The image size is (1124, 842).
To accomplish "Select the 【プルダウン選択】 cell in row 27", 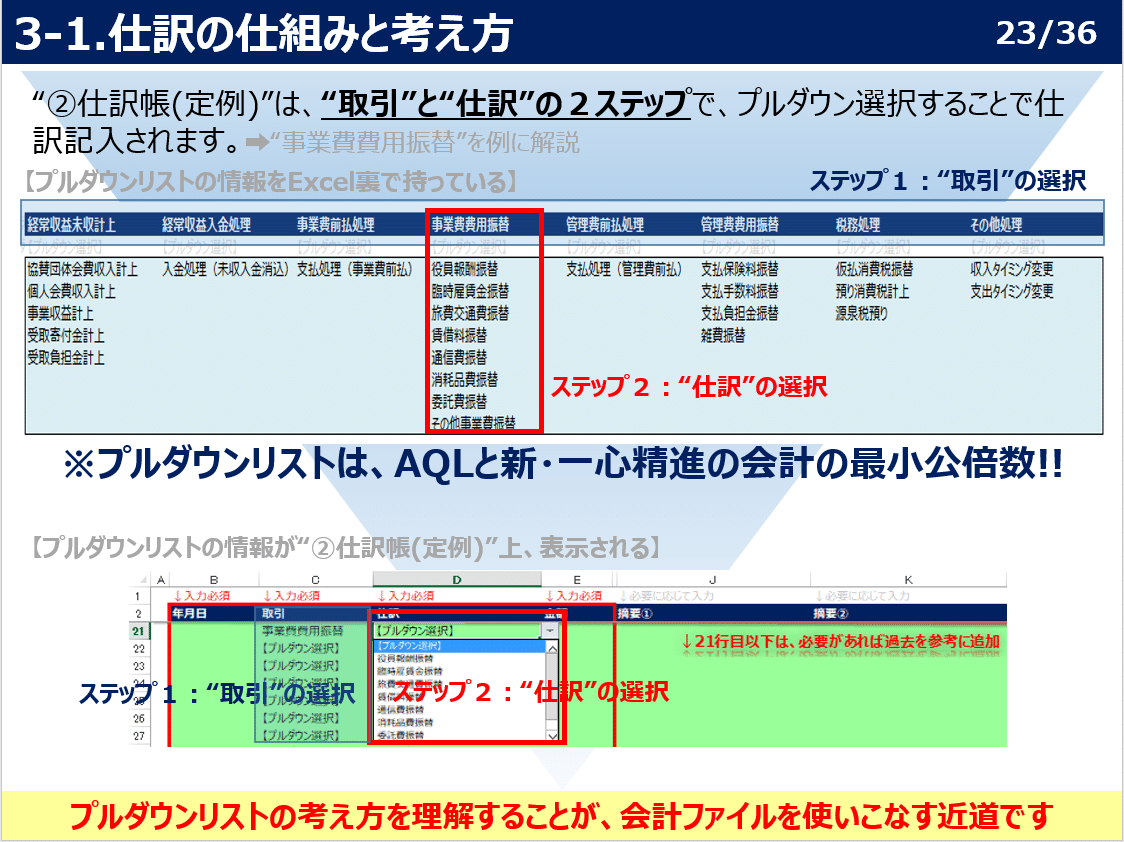I will pyautogui.click(x=314, y=735).
